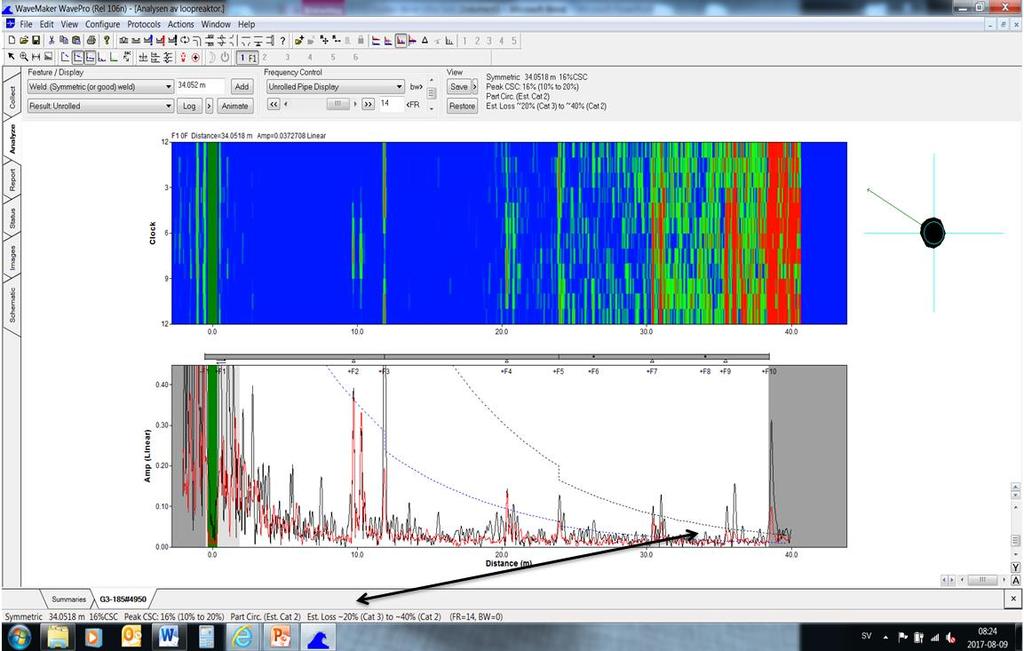Image resolution: width=1024 pixels, height=651 pixels.
Task: Open Microsoft Word from the taskbar
Action: (x=168, y=636)
